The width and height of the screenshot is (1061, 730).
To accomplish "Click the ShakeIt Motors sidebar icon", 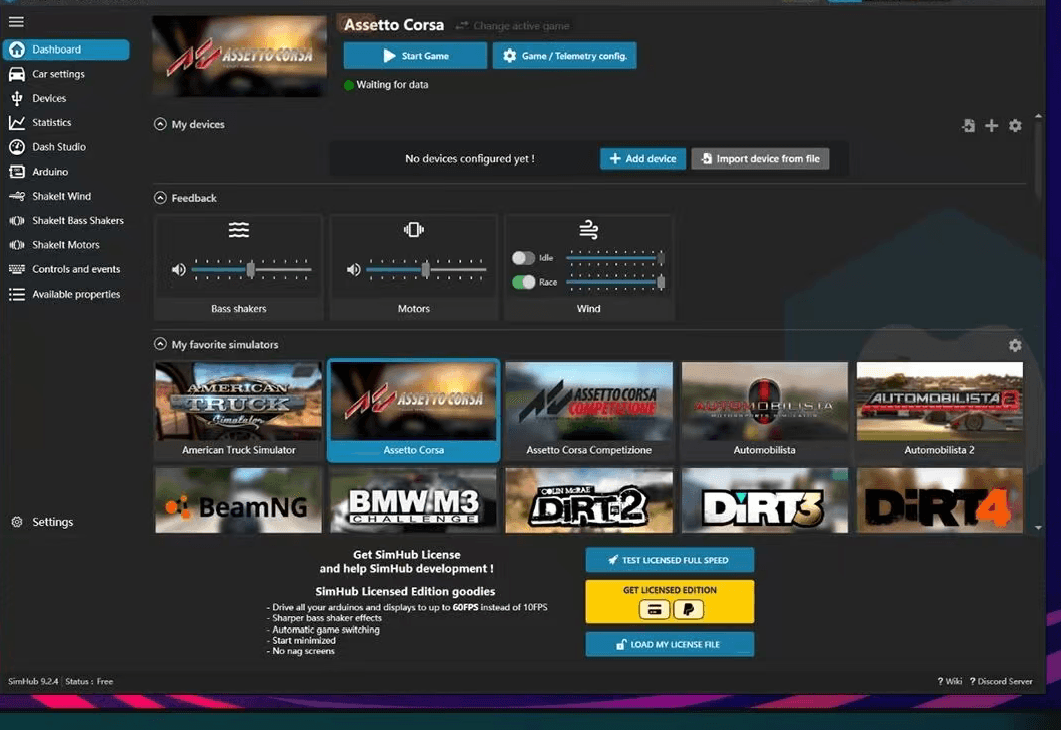I will 17,245.
